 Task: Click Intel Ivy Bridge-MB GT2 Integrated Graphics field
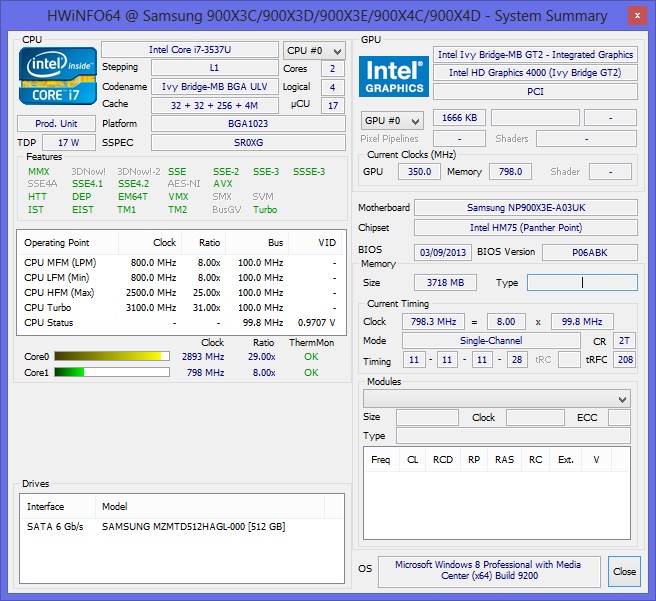[535, 55]
